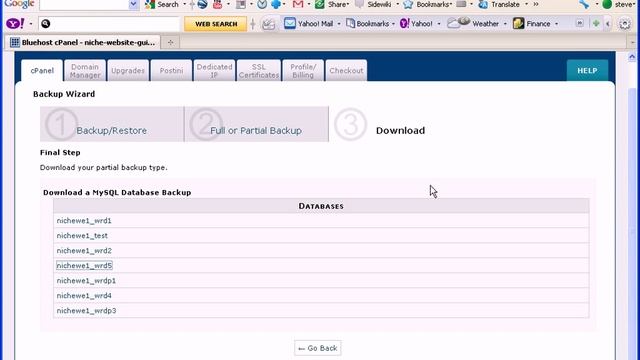Image resolution: width=640 pixels, height=360 pixels.
Task: Expand the Yahoo! logo dropdown arrow
Action: point(31,24)
